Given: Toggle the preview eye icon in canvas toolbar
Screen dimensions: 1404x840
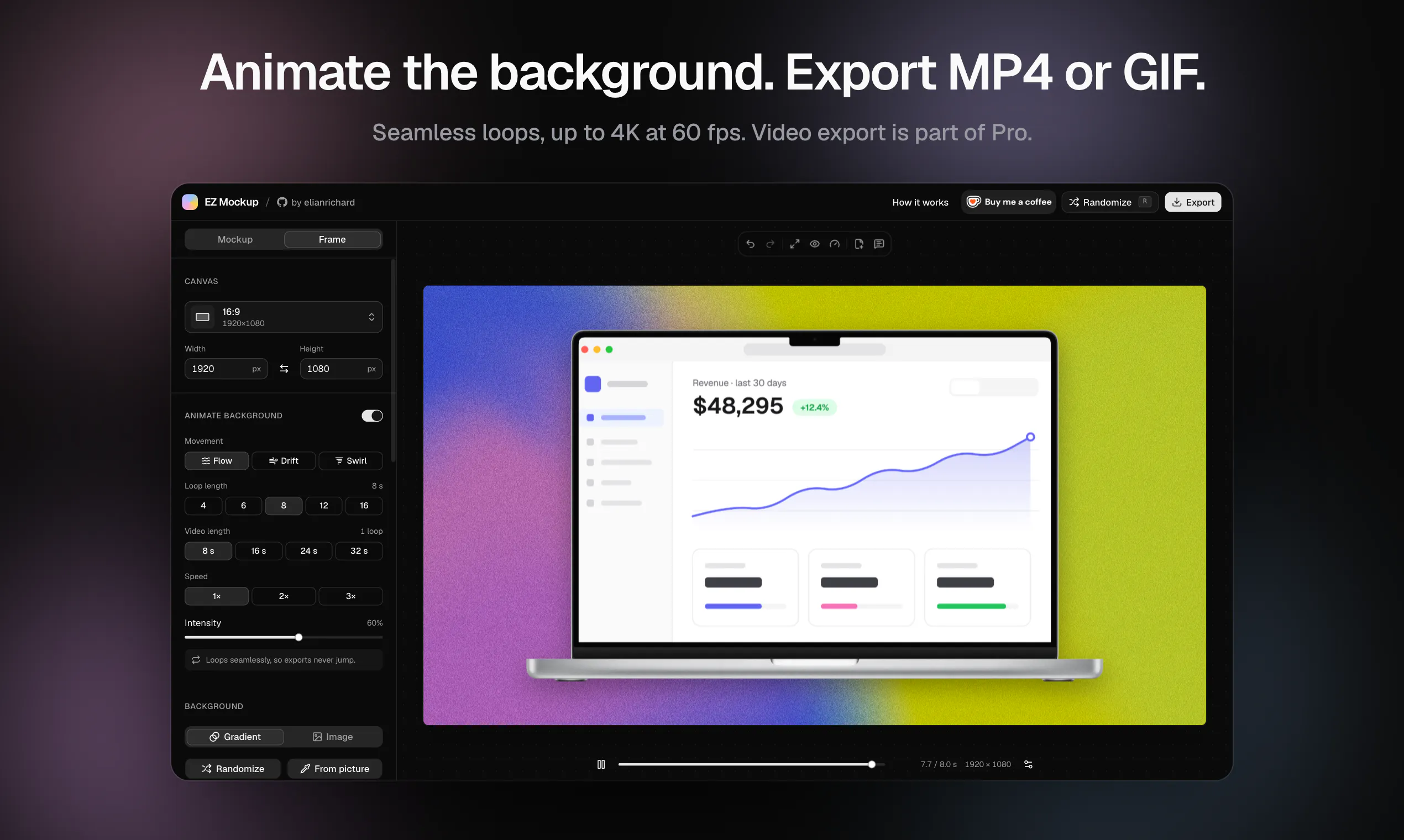Looking at the screenshot, I should click(815, 244).
